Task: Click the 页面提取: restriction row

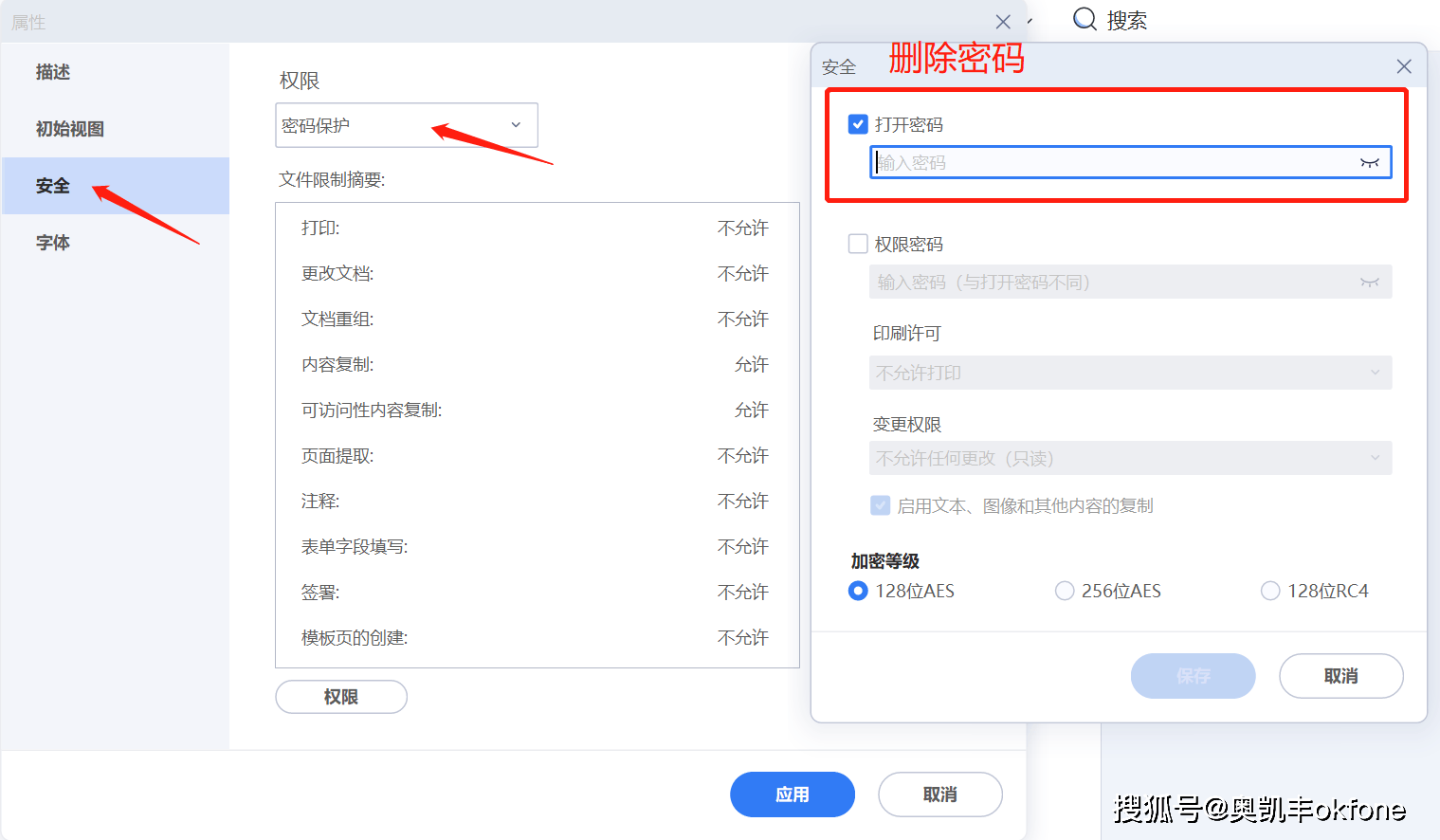Action: click(537, 456)
